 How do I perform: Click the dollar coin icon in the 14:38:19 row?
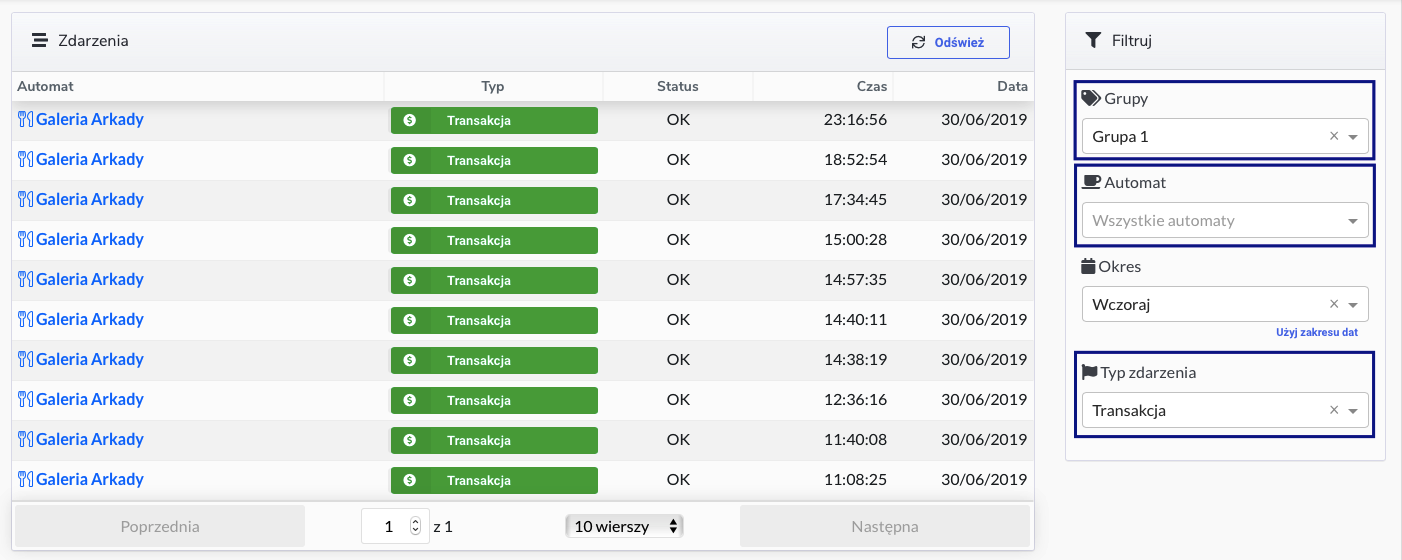409,360
